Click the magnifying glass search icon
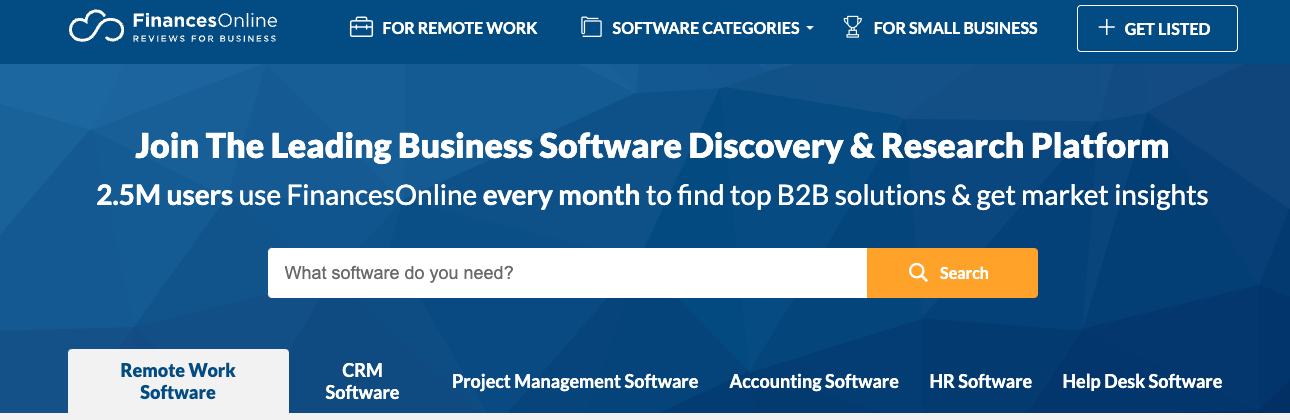 [x=918, y=273]
